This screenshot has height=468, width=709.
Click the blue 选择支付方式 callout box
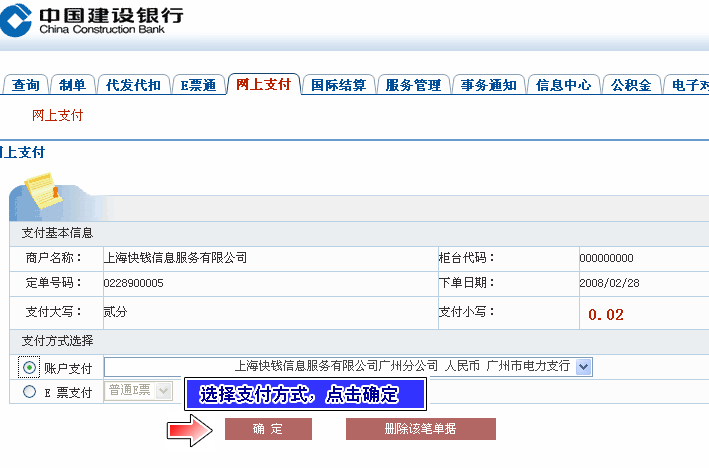pyautogui.click(x=306, y=394)
